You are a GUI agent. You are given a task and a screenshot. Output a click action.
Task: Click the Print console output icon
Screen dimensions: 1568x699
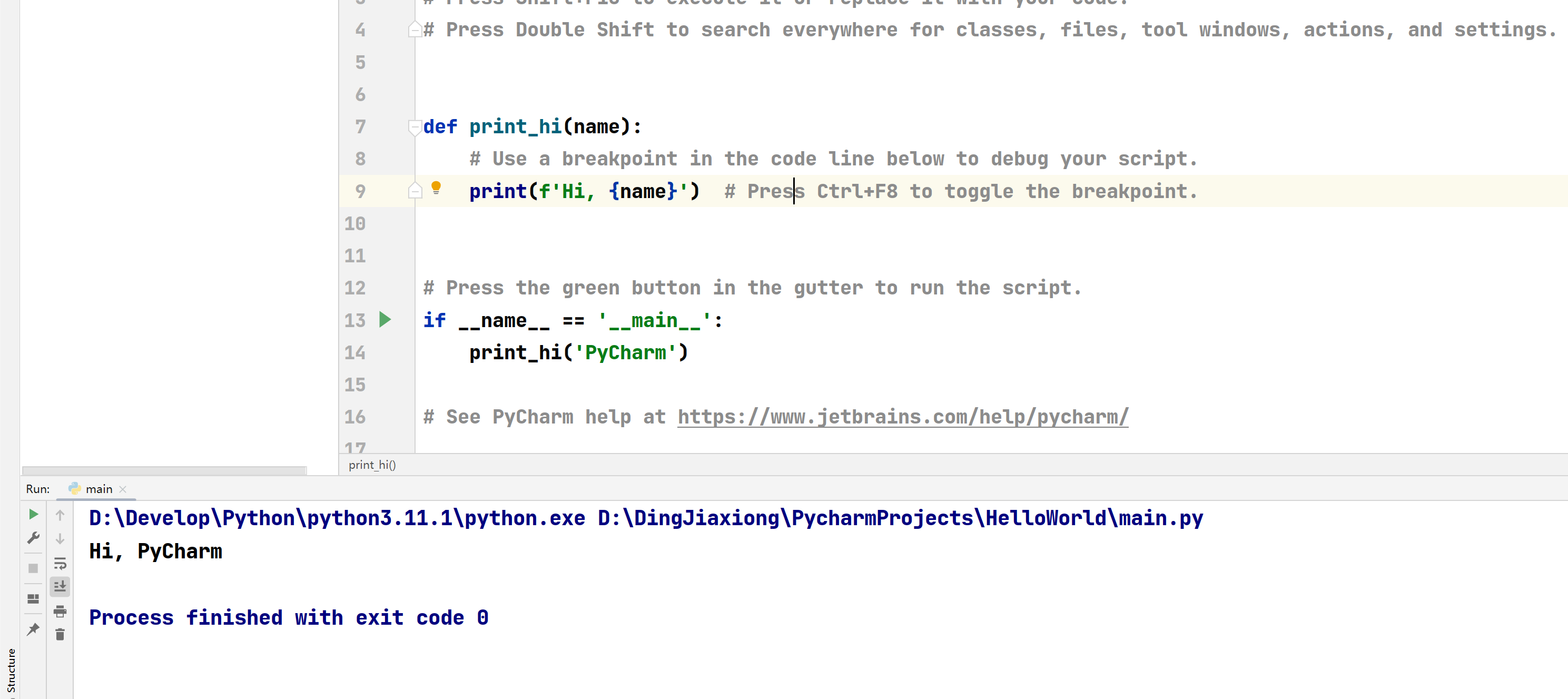point(60,611)
